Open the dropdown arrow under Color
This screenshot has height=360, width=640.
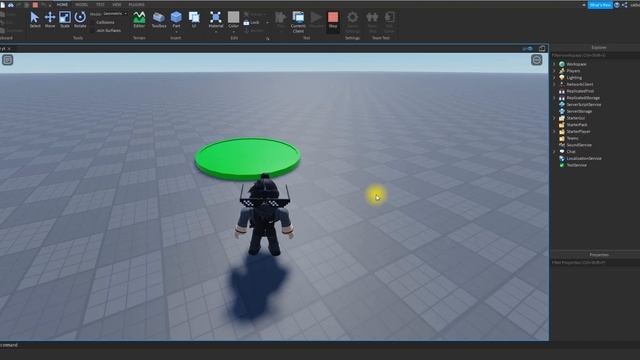[233, 31]
